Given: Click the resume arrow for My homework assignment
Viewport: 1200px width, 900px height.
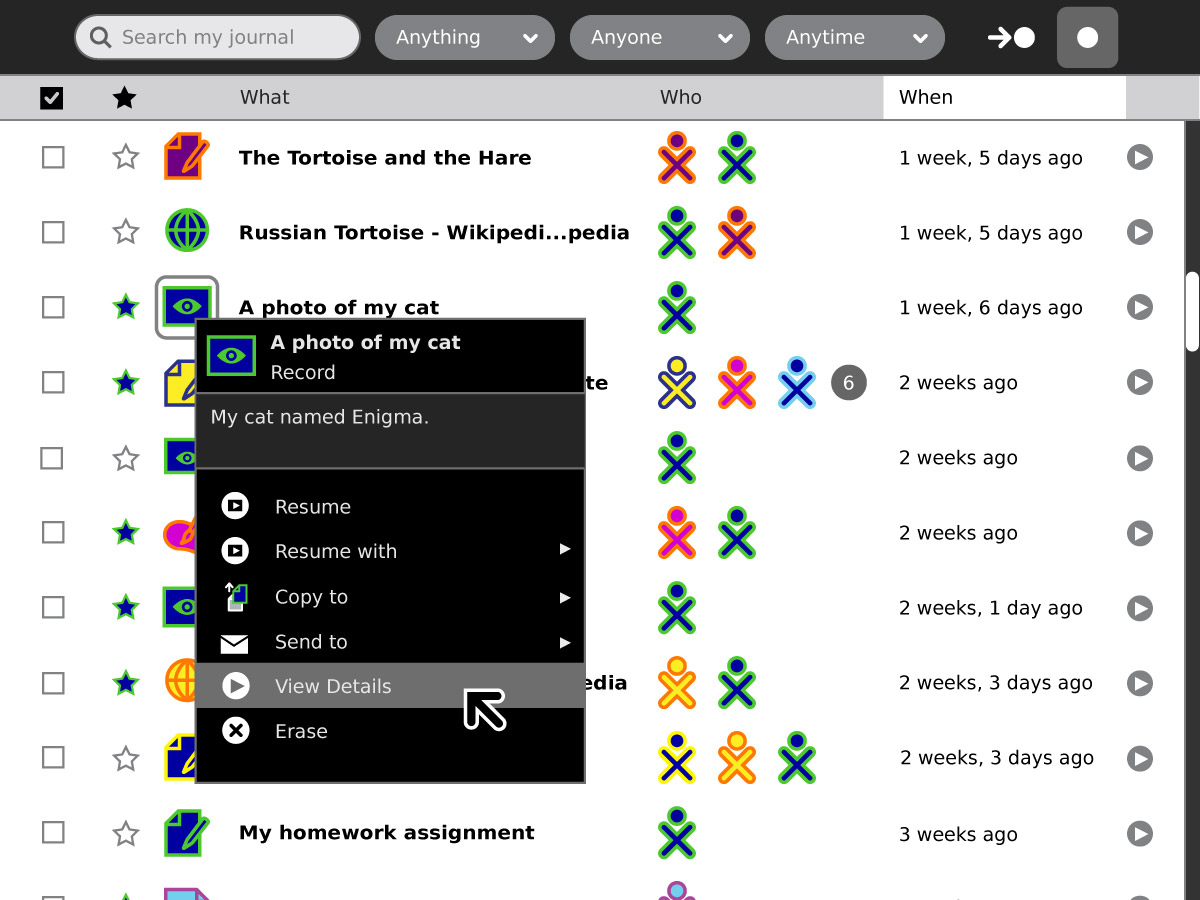Looking at the screenshot, I should (1140, 833).
